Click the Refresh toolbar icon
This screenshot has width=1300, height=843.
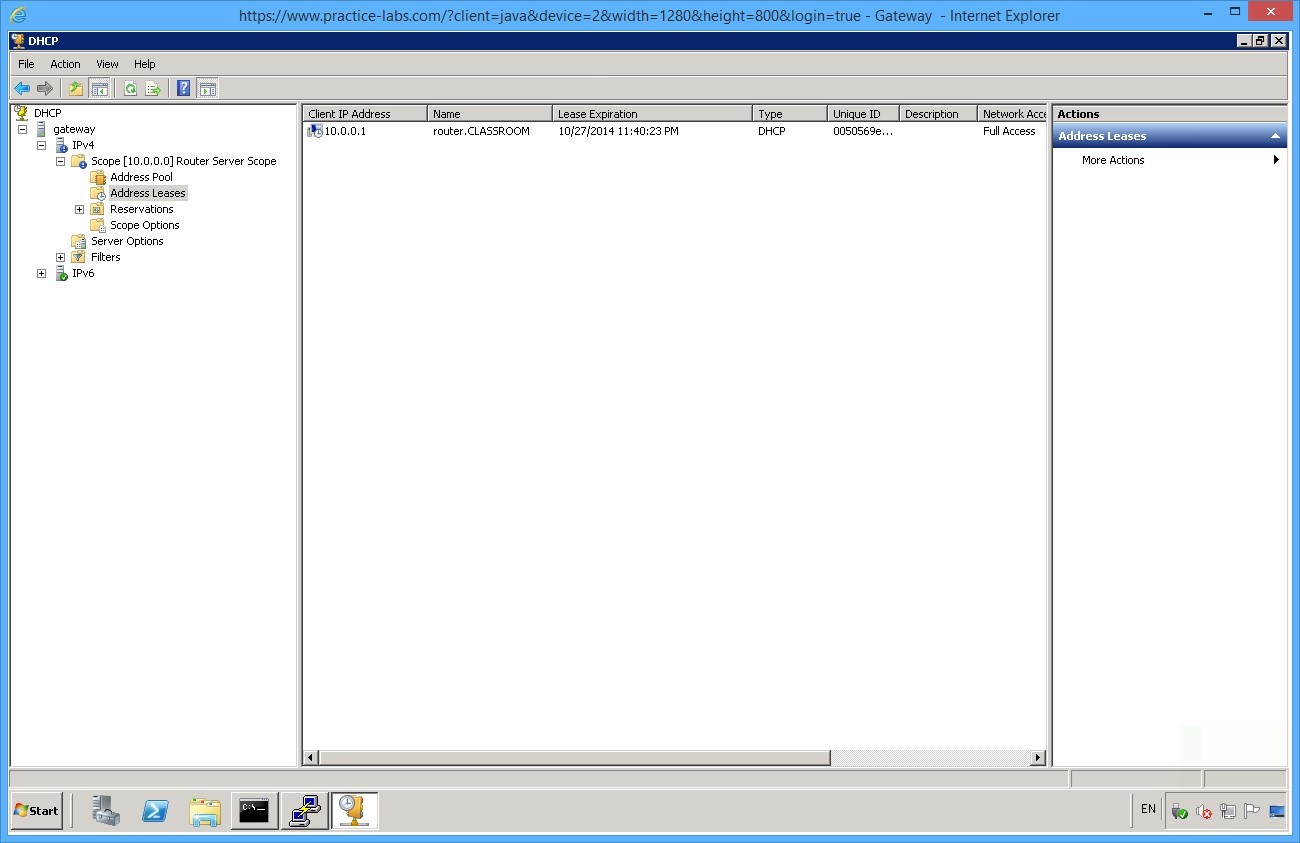(130, 89)
